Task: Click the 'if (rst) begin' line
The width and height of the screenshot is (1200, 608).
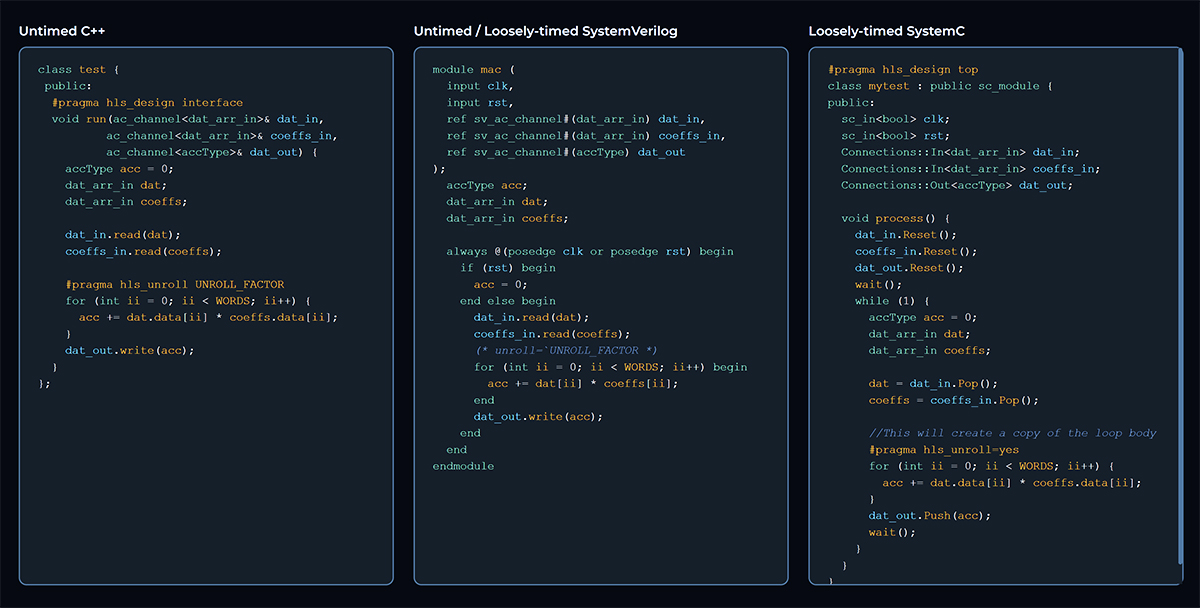Action: (x=507, y=268)
